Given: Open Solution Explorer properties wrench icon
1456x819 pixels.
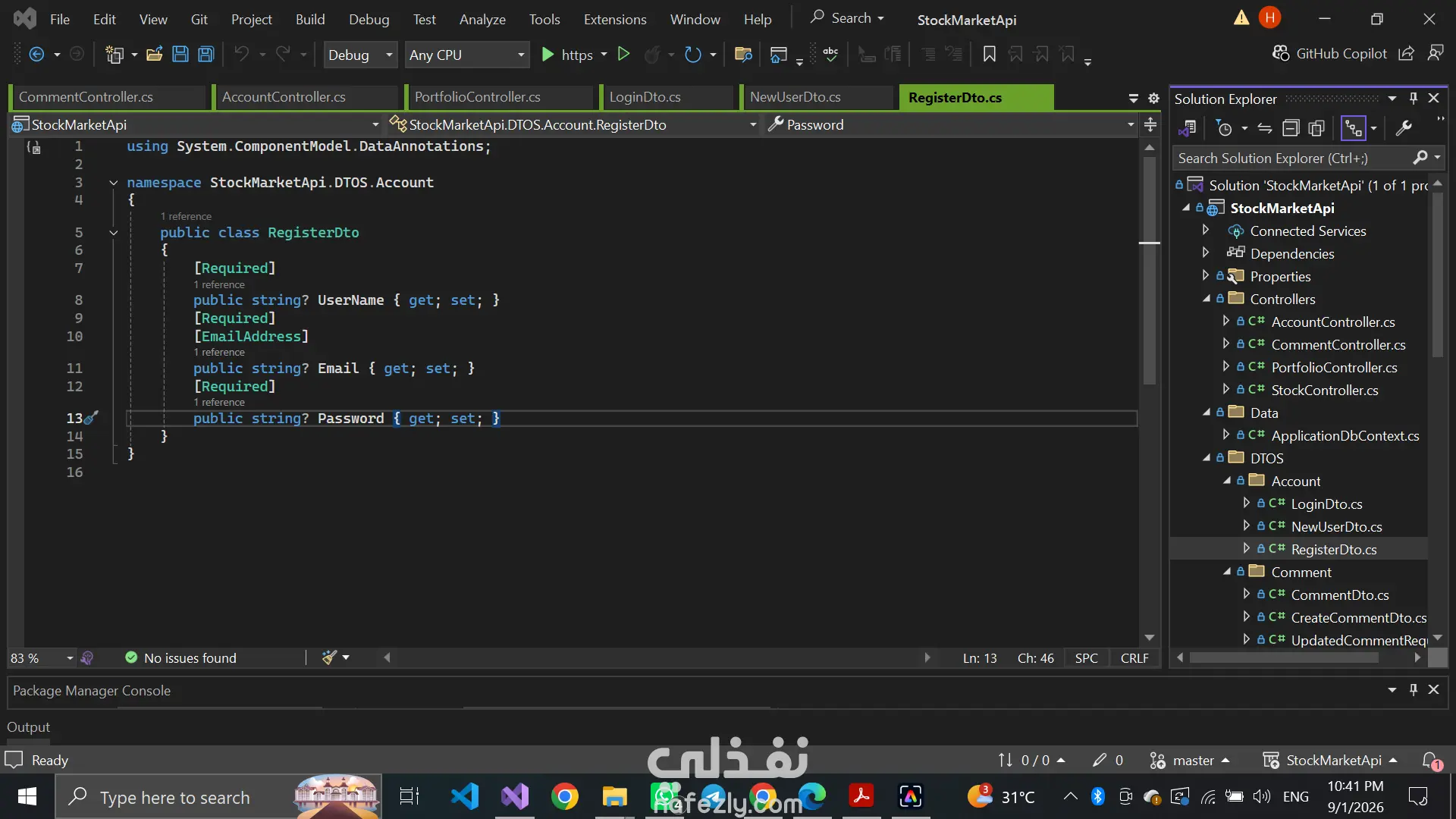Looking at the screenshot, I should coord(1404,129).
